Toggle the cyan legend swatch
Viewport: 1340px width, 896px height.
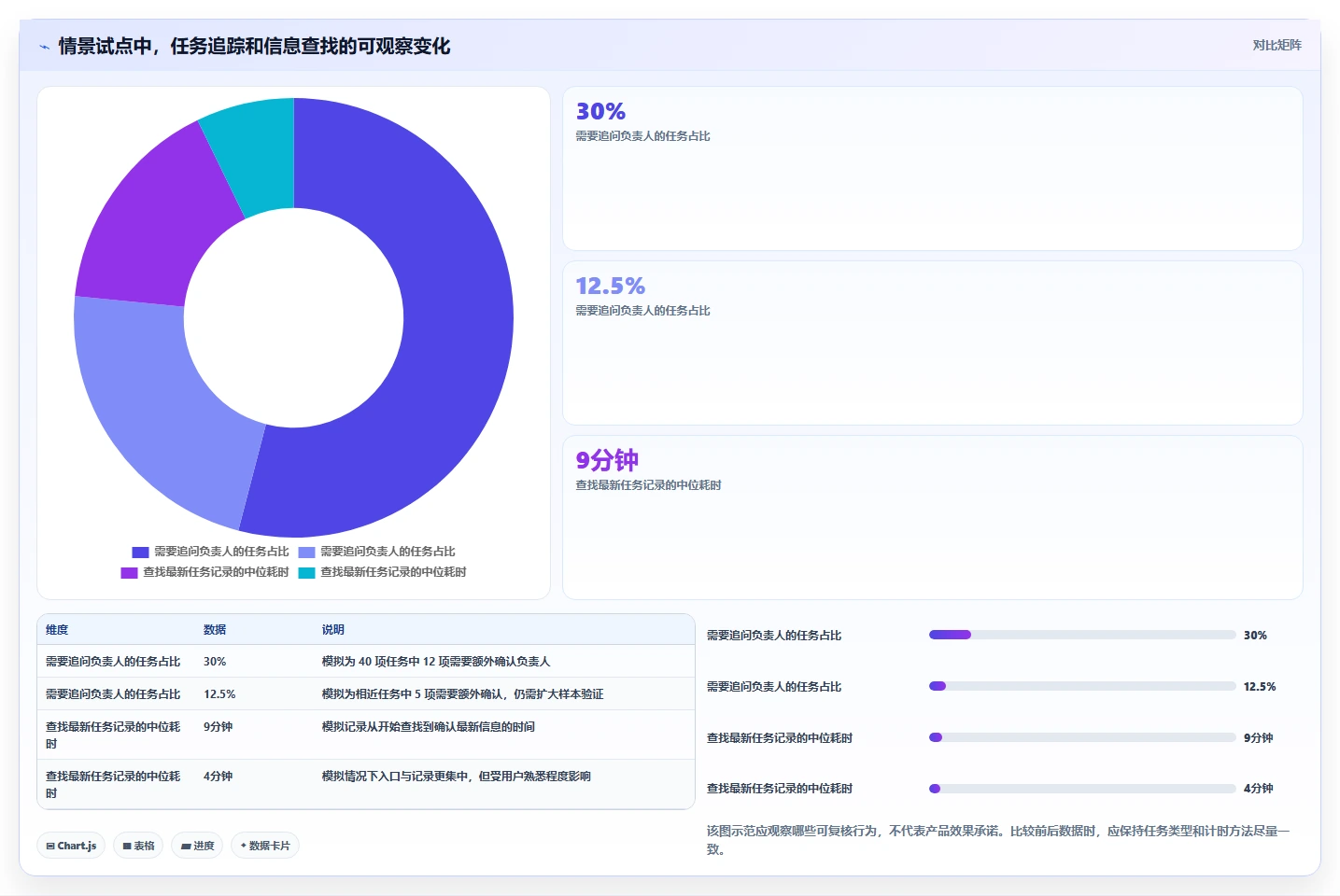click(306, 573)
